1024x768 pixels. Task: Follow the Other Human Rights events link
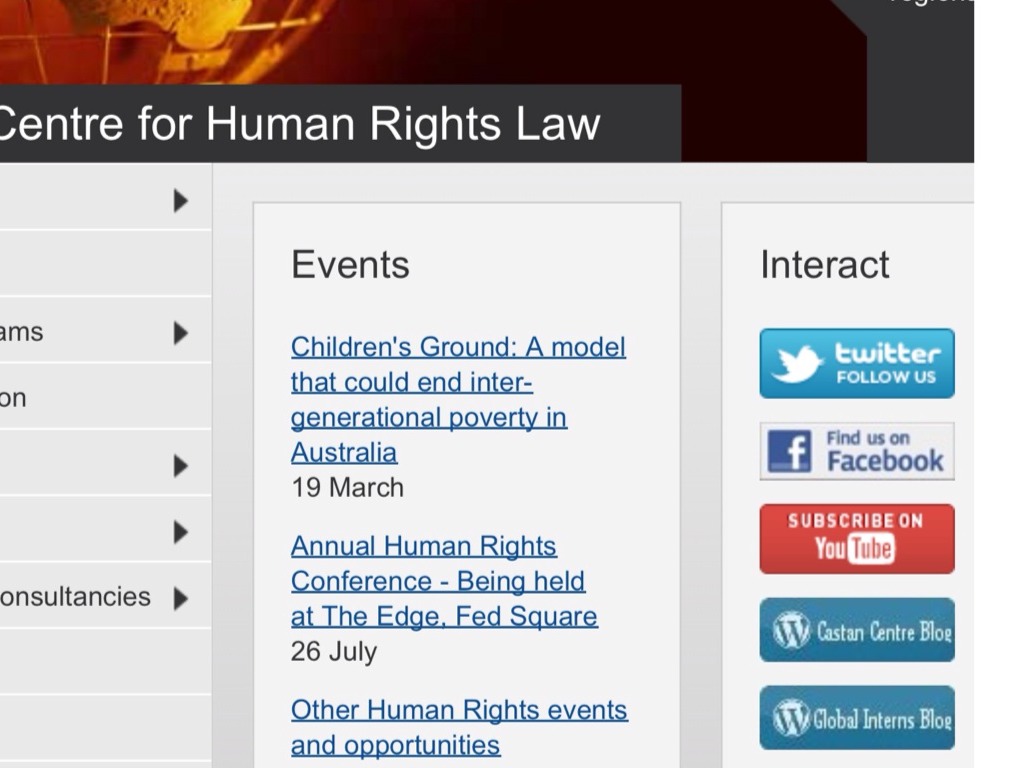(x=458, y=727)
